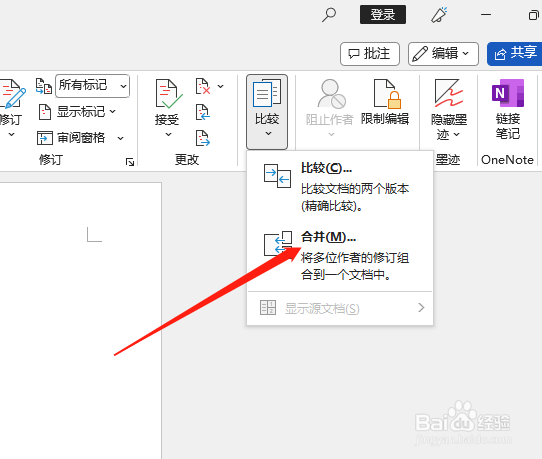Expand the 显示源文档 submenu chevron

[x=421, y=307]
